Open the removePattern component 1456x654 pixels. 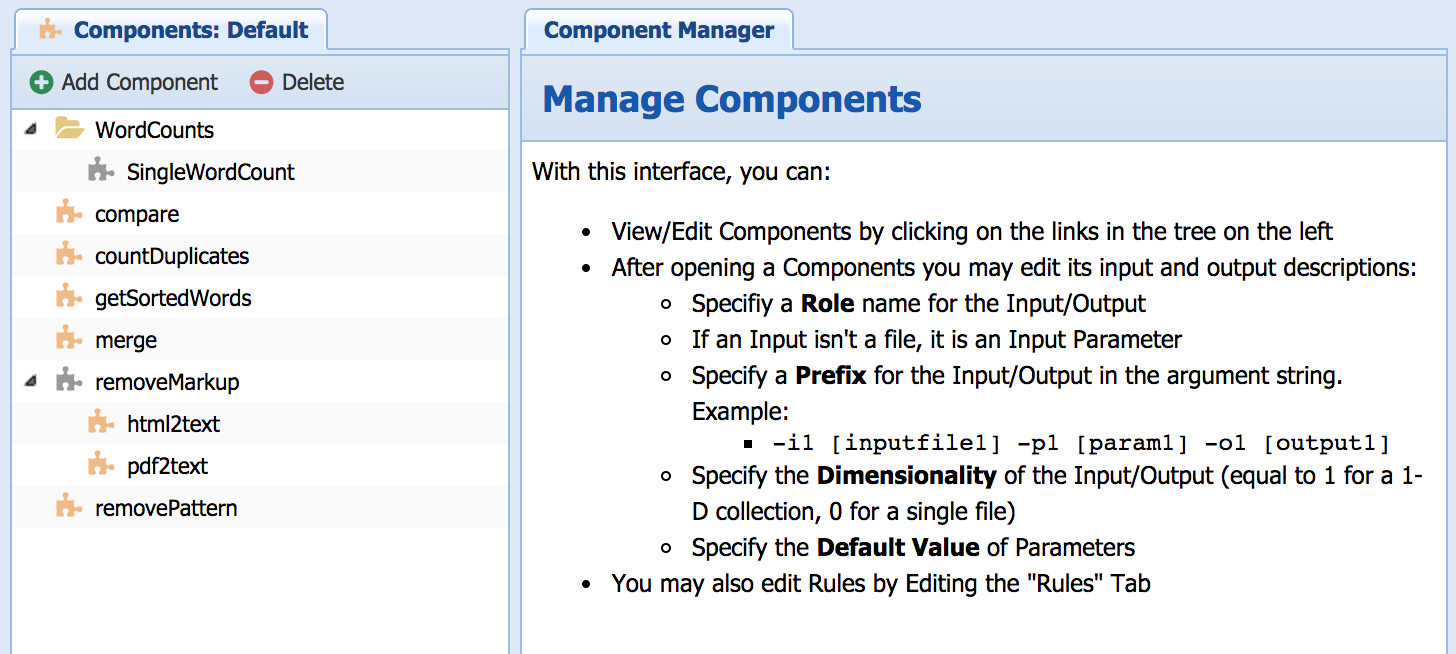(166, 508)
